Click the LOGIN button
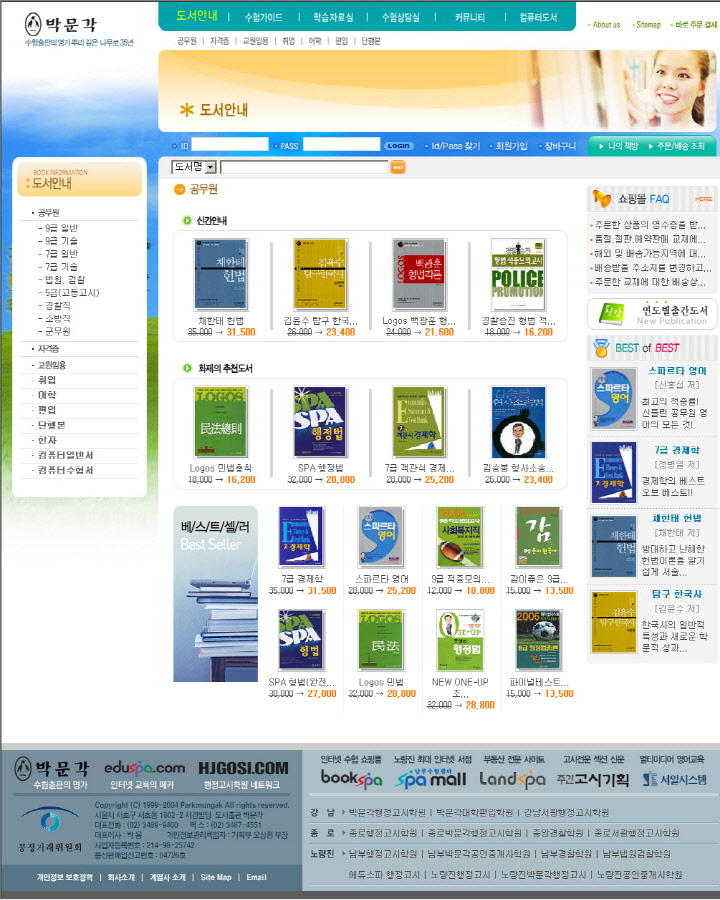This screenshot has width=720, height=900. coord(399,146)
